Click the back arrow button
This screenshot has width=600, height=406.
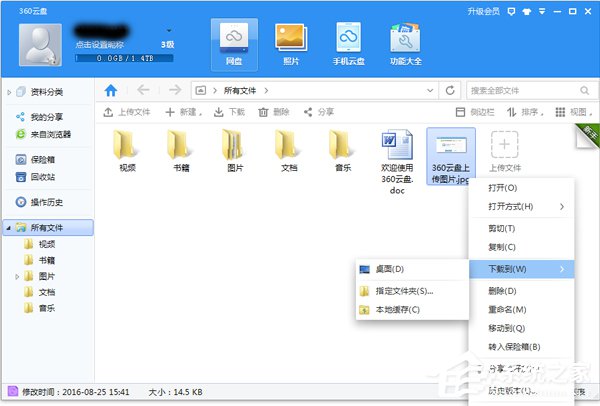click(x=143, y=90)
